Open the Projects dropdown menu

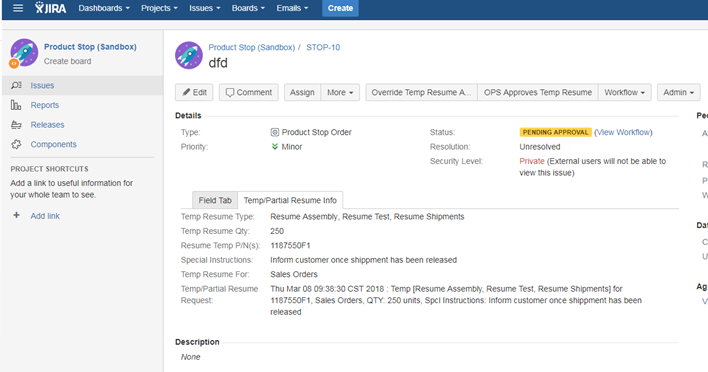159,8
